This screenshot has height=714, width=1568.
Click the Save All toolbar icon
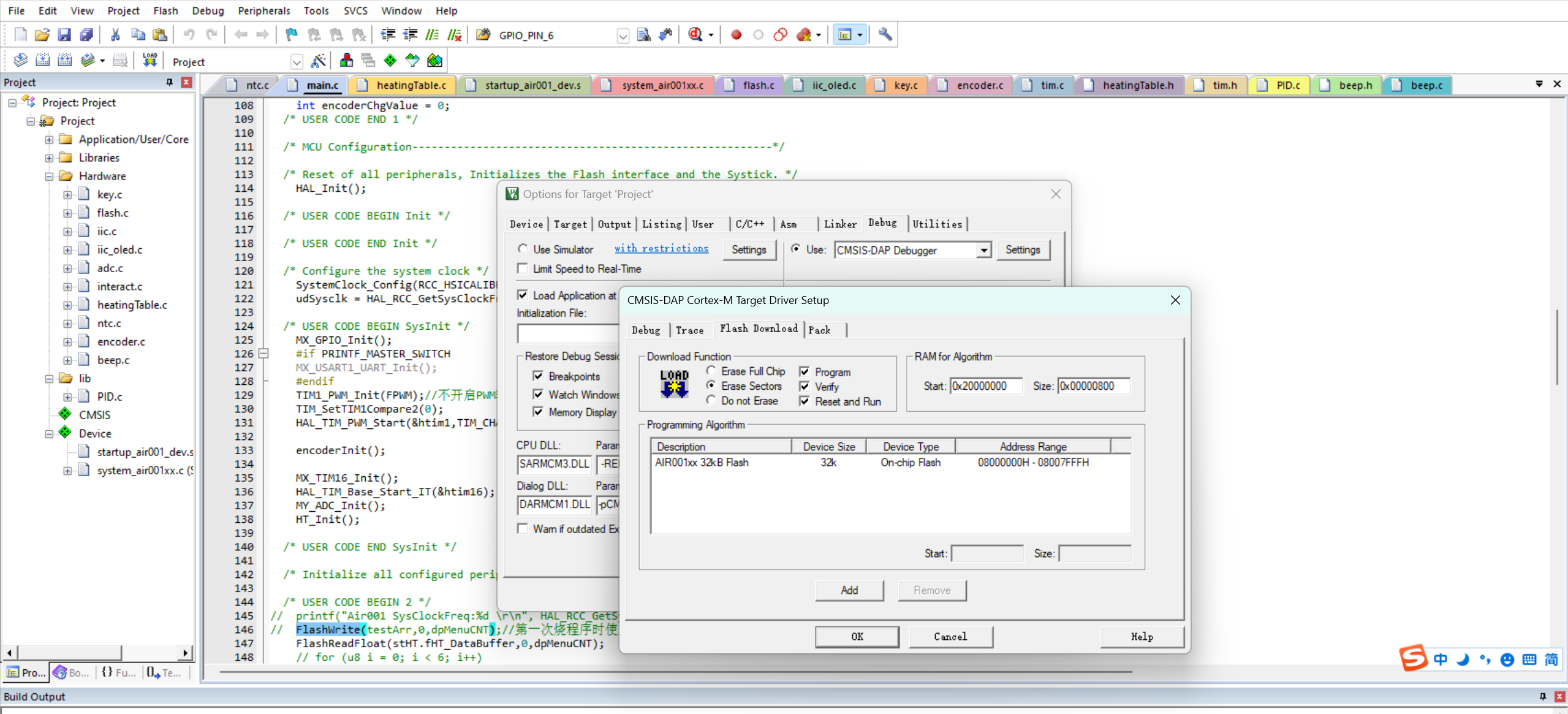[86, 35]
